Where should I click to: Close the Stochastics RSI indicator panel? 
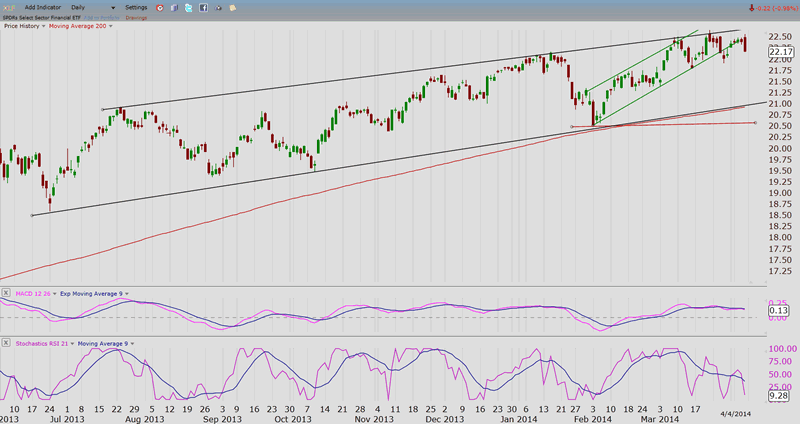6,343
